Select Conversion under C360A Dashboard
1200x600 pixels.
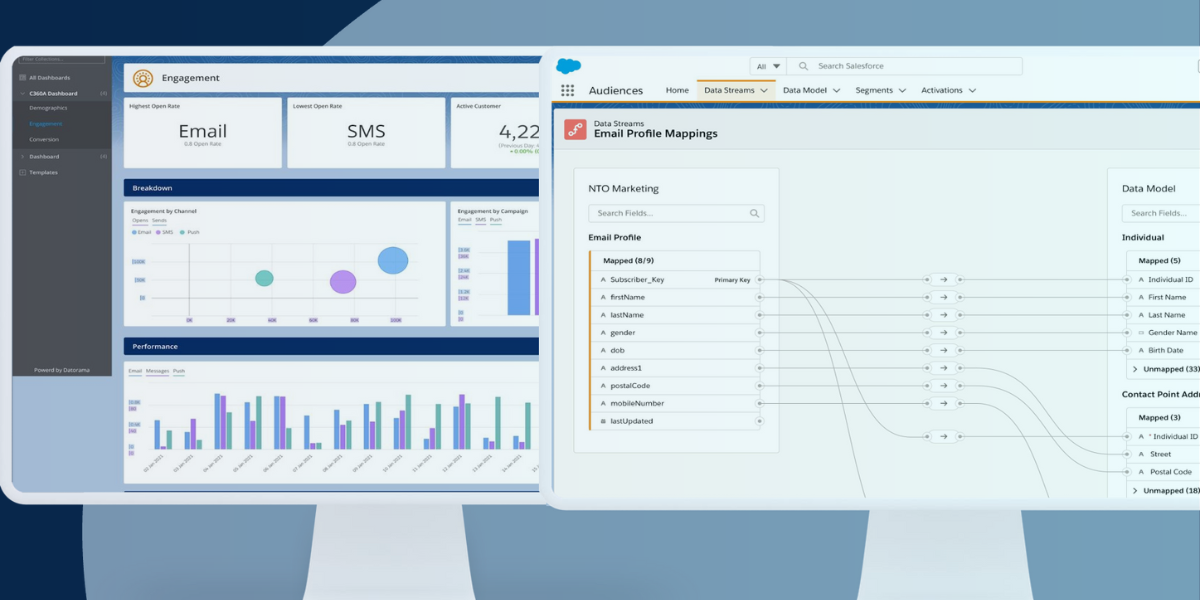coord(44,139)
